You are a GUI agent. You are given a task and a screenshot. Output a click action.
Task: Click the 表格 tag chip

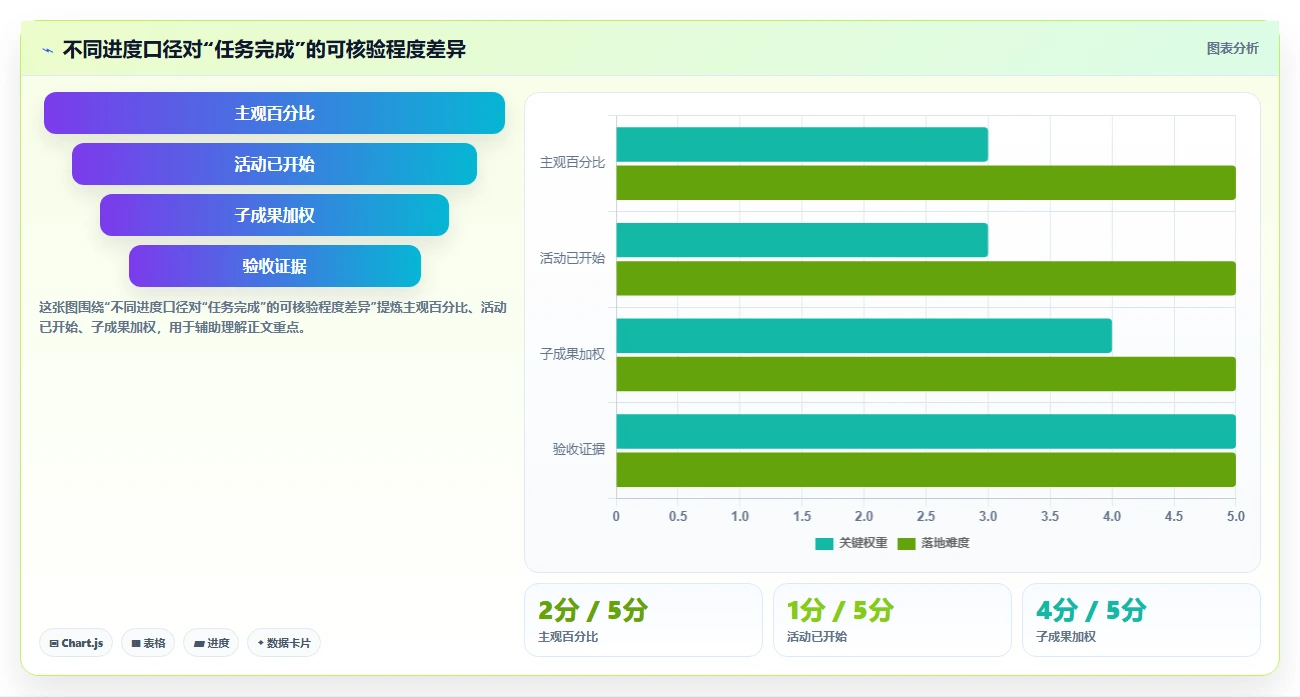[148, 643]
